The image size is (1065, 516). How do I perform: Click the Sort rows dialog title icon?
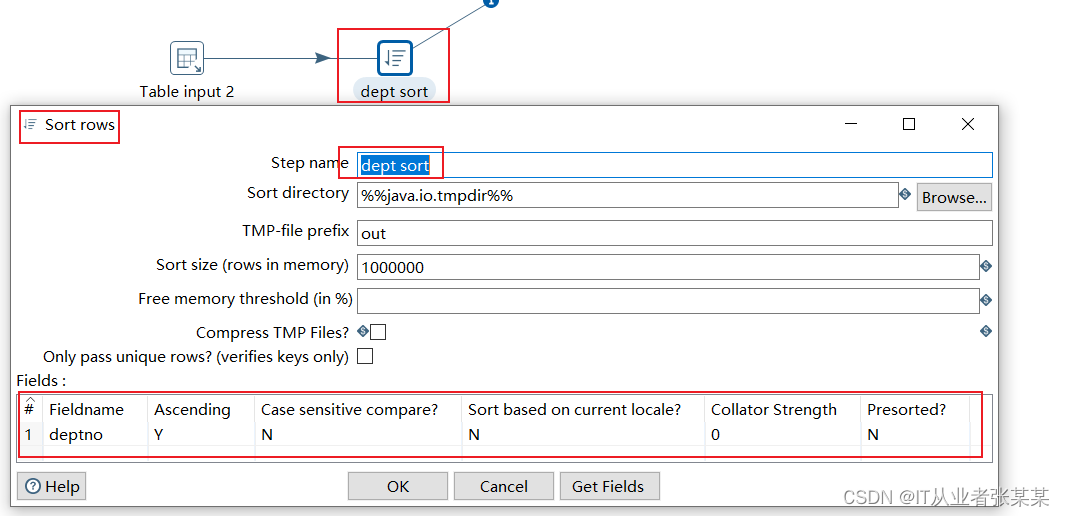pyautogui.click(x=30, y=125)
